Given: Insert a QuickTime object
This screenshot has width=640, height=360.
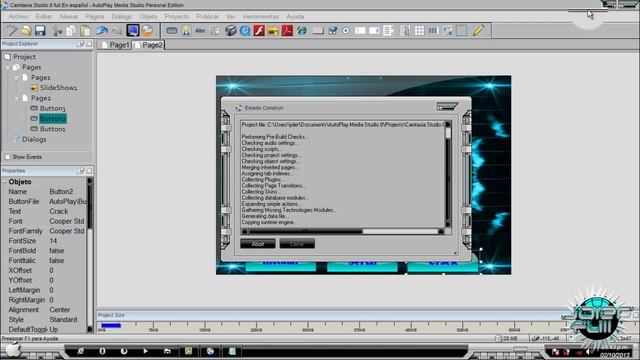Looking at the screenshot, I should [245, 31].
